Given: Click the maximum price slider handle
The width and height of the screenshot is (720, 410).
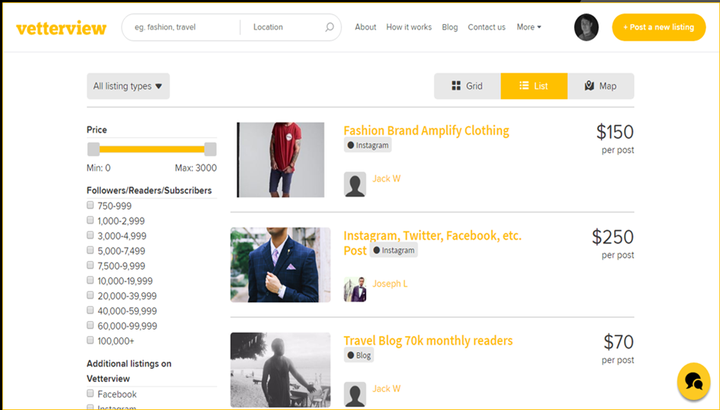Looking at the screenshot, I should pos(210,149).
